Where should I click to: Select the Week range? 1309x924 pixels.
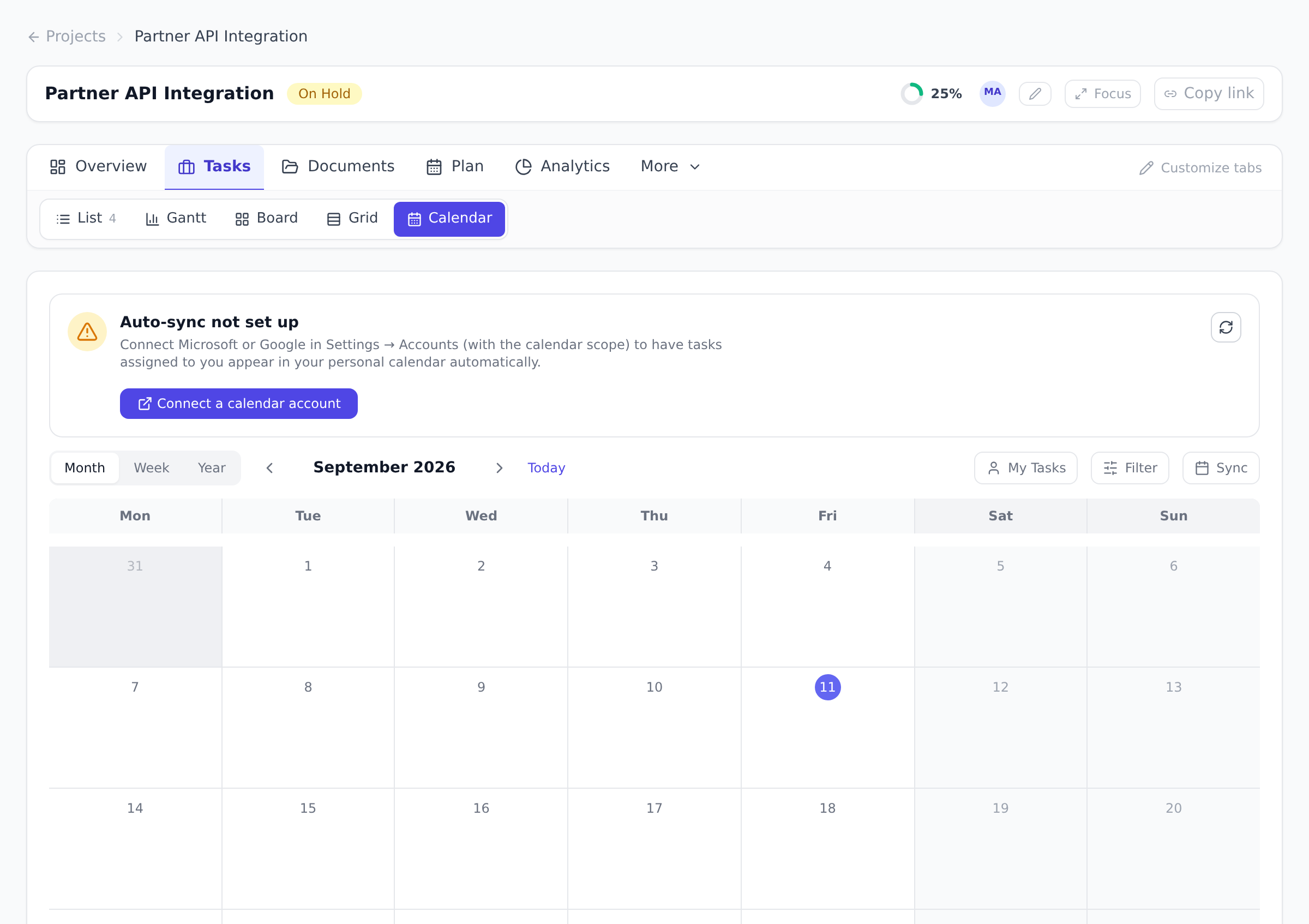[151, 468]
